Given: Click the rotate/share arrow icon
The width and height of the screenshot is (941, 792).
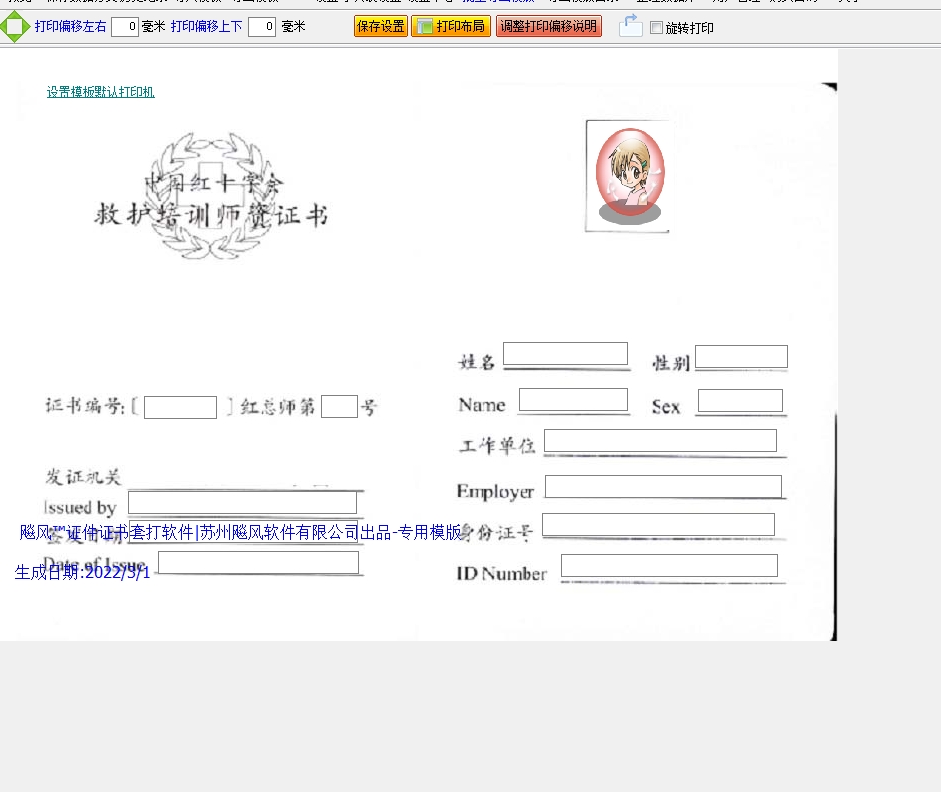Looking at the screenshot, I should click(x=630, y=27).
